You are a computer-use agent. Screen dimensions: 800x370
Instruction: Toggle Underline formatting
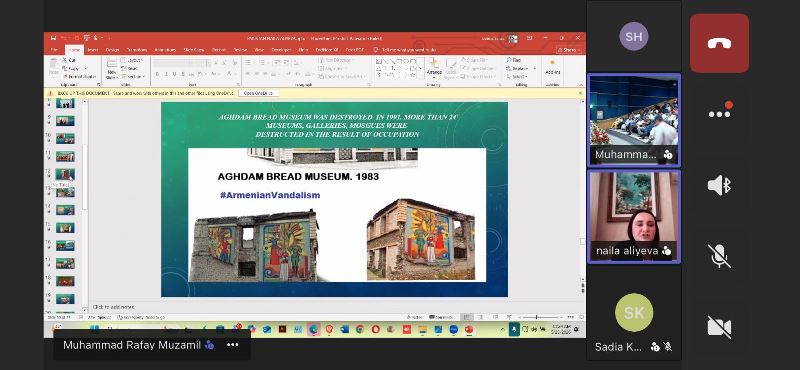pos(174,74)
